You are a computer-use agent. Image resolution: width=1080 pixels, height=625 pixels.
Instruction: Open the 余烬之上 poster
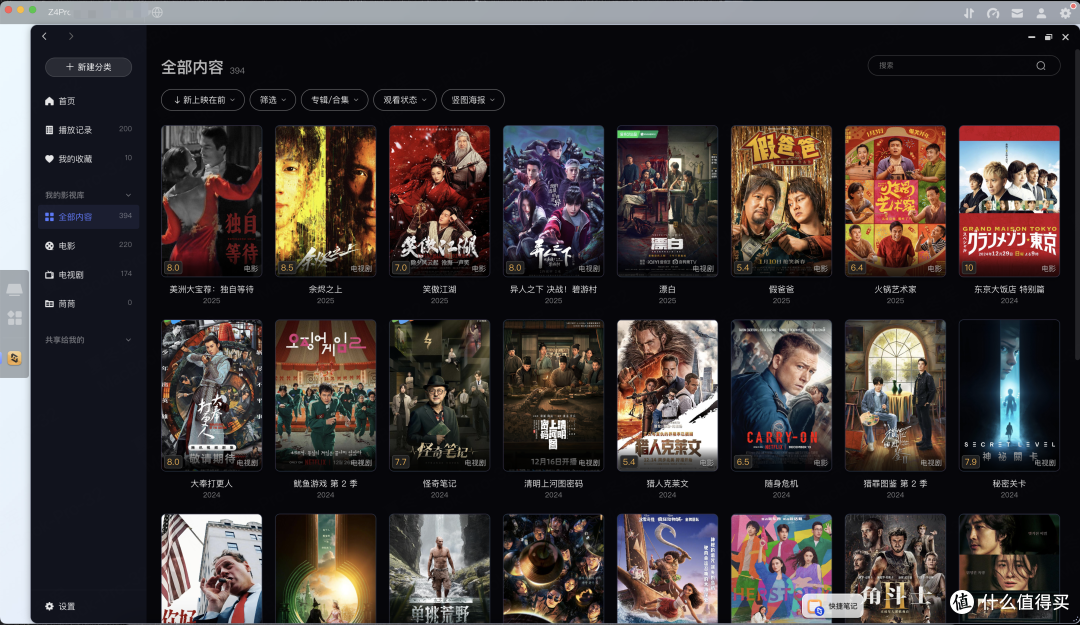click(326, 201)
